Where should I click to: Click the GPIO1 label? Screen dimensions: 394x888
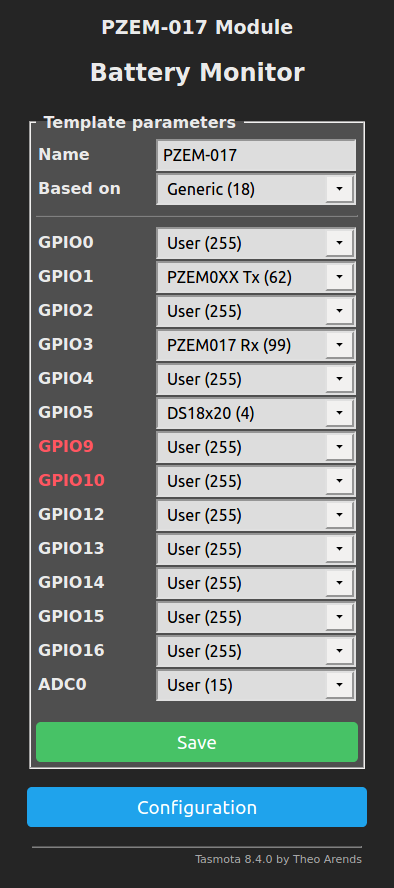(x=66, y=276)
